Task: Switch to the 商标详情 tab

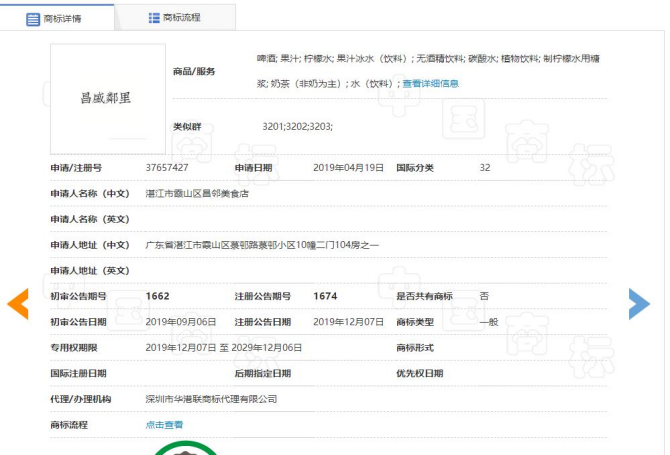Action: [x=61, y=18]
